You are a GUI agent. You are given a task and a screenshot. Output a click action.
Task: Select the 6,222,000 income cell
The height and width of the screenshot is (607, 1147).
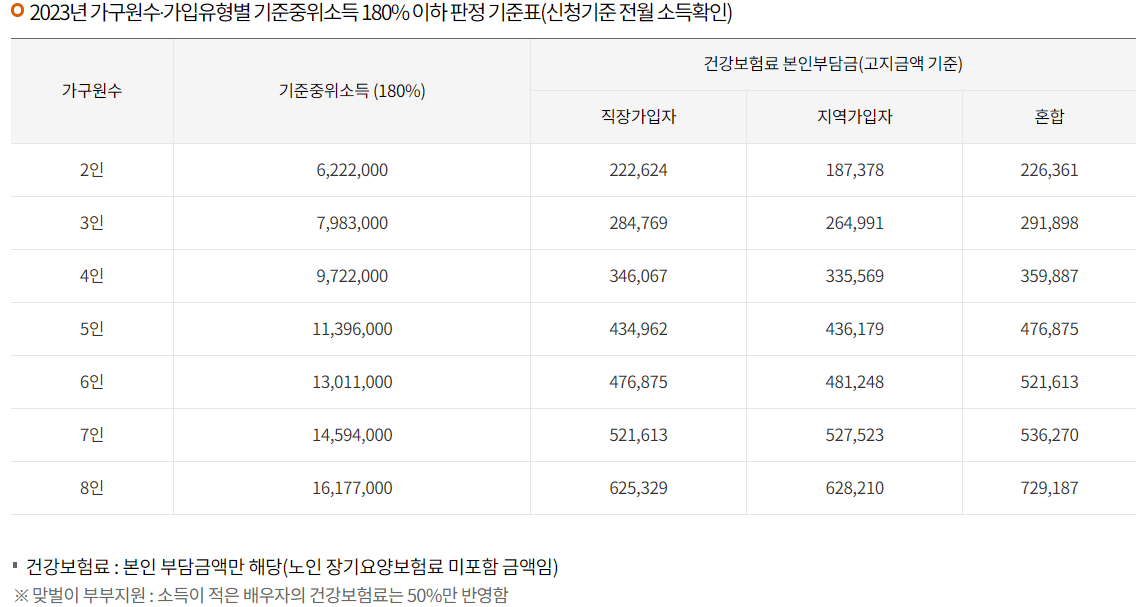(352, 170)
